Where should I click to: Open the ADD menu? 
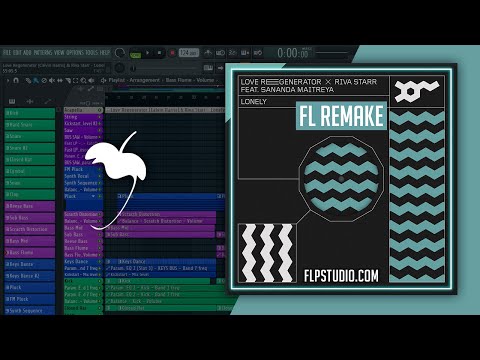click(27, 53)
